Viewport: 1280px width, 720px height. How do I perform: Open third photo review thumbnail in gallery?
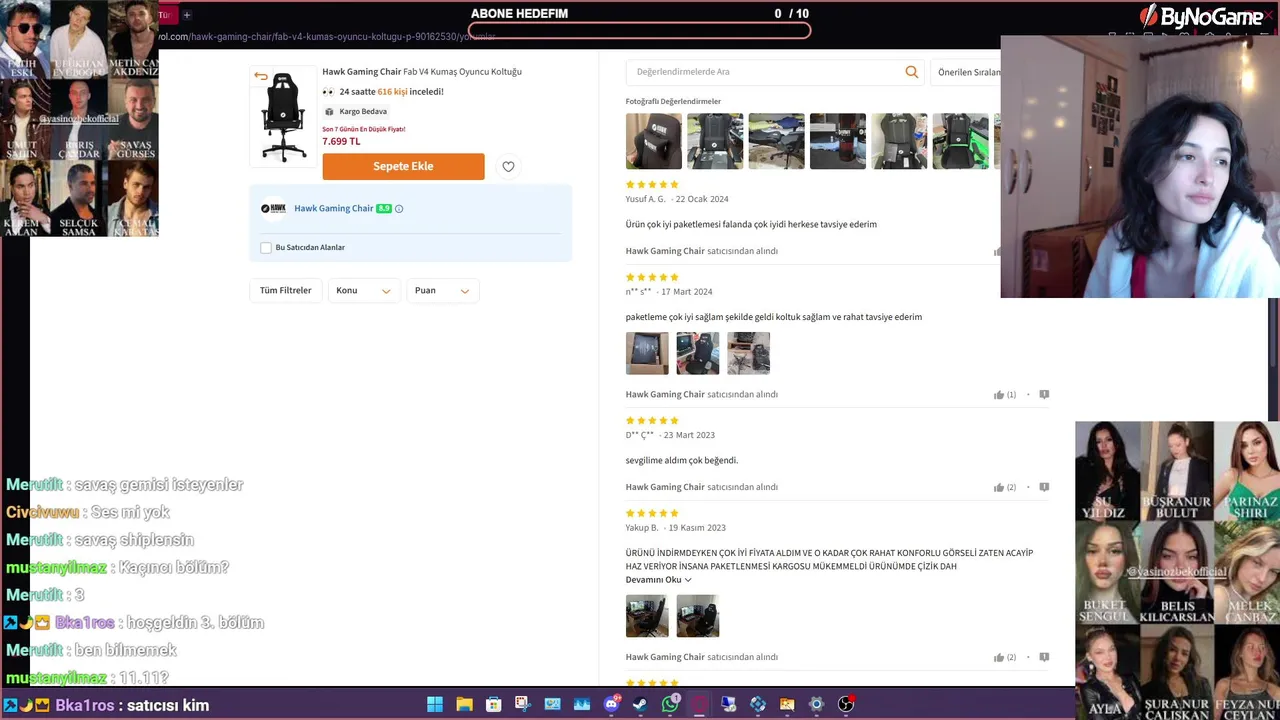776,141
